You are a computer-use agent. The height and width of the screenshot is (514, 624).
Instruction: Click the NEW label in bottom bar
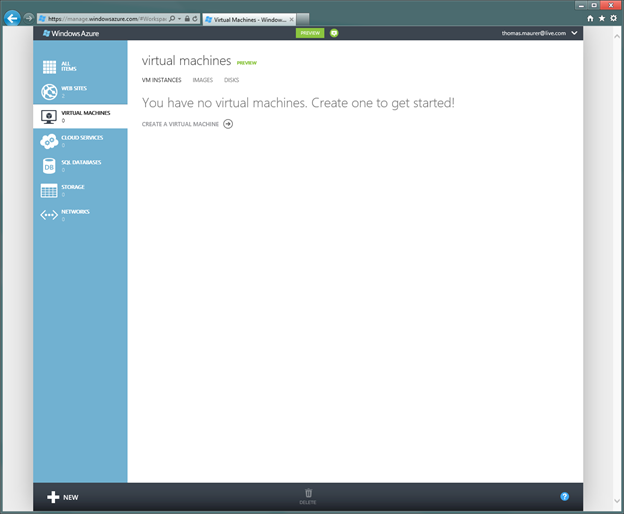(70, 497)
